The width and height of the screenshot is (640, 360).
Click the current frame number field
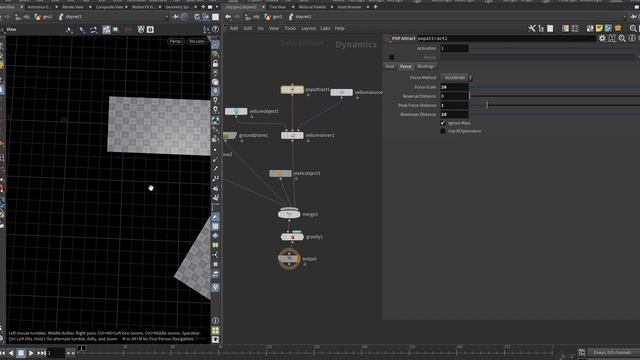[x=56, y=353]
